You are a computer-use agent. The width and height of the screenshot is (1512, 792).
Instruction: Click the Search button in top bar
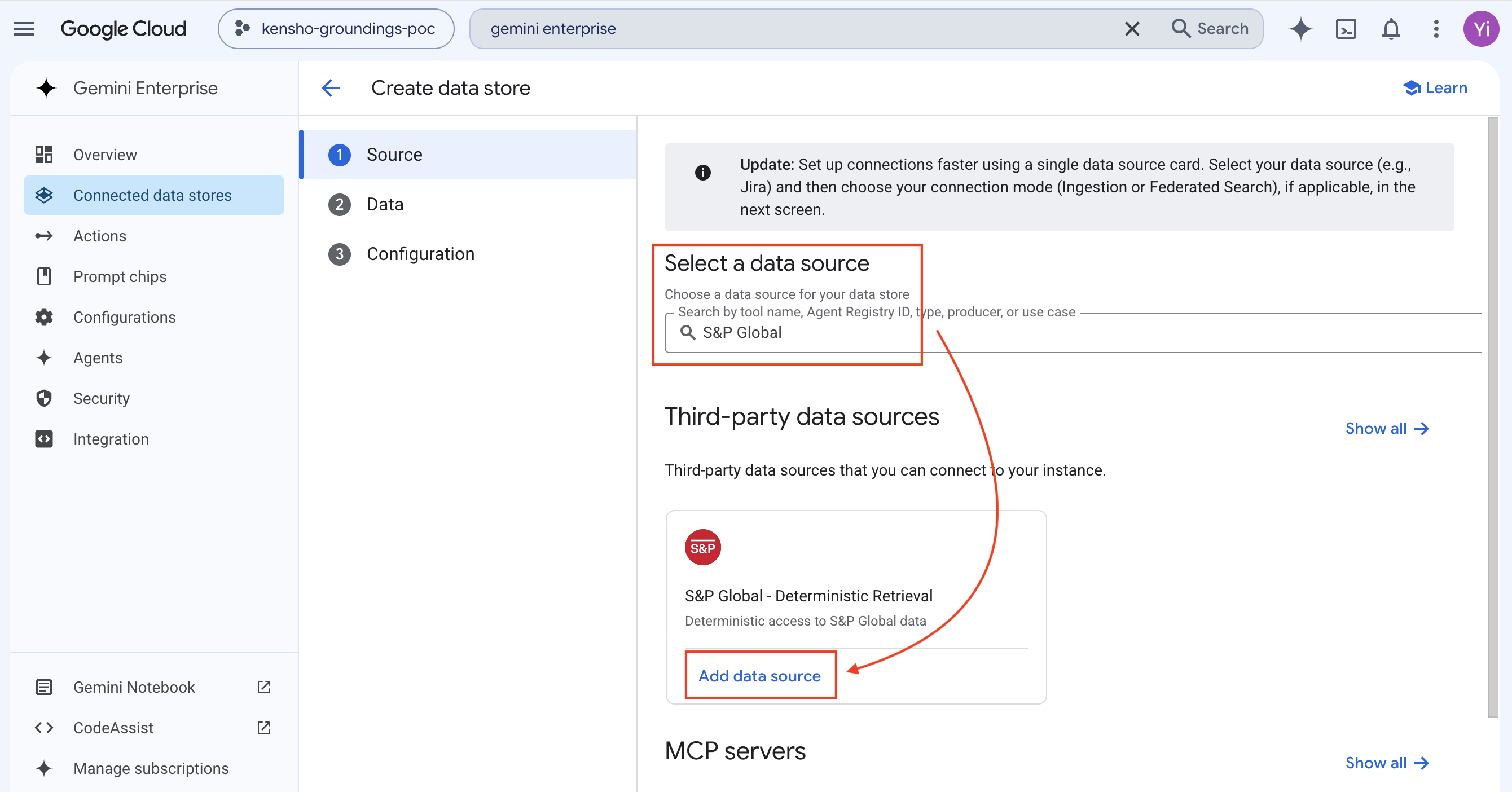(1210, 28)
